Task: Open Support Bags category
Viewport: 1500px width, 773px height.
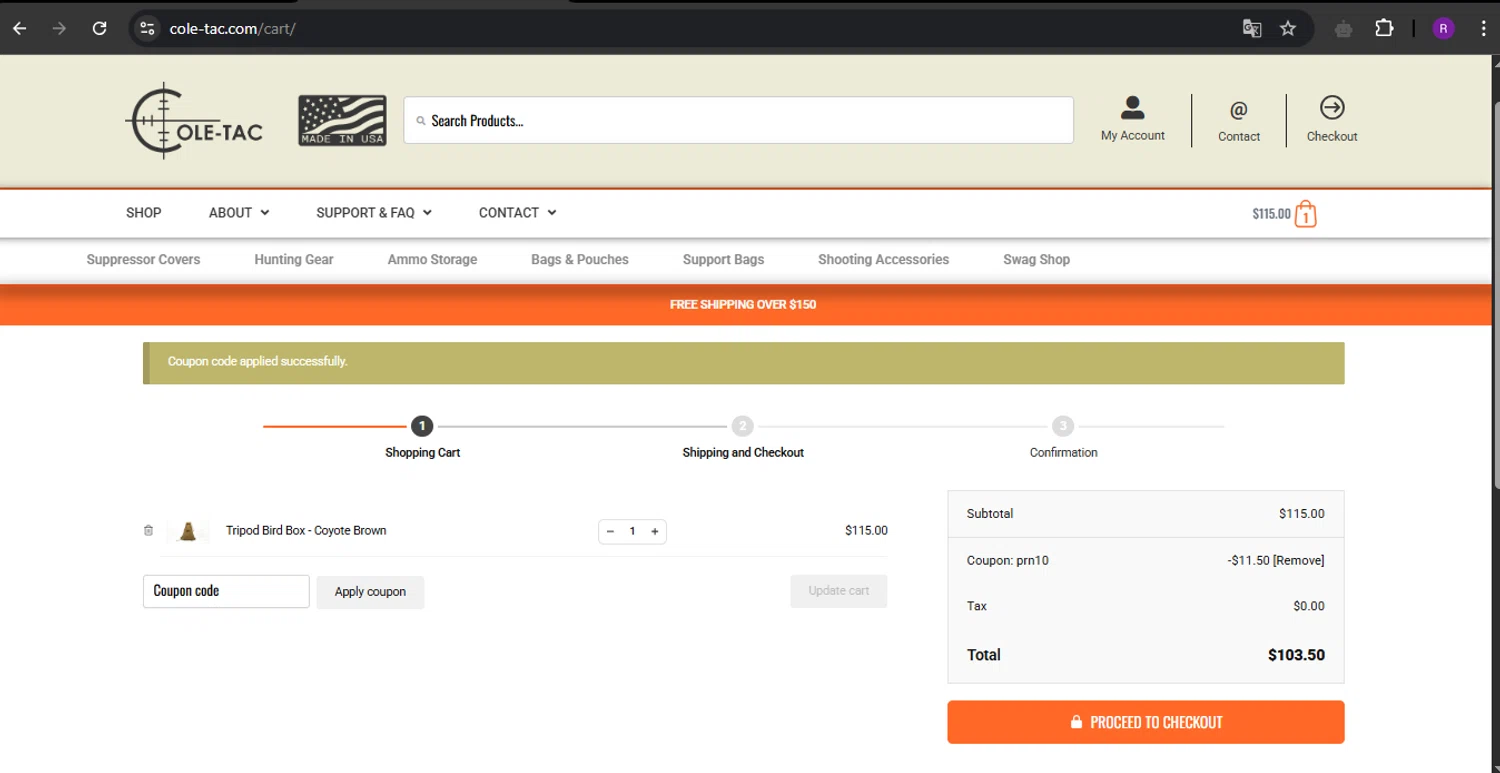Action: 723,259
